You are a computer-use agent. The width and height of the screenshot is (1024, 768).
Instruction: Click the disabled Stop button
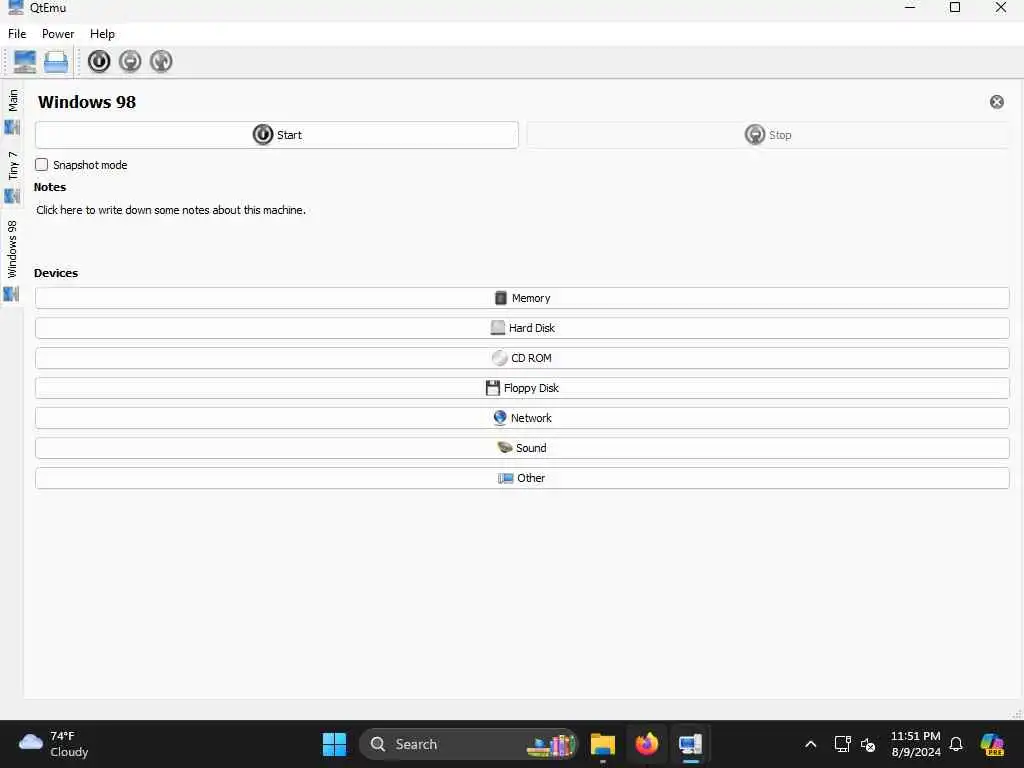pos(768,135)
